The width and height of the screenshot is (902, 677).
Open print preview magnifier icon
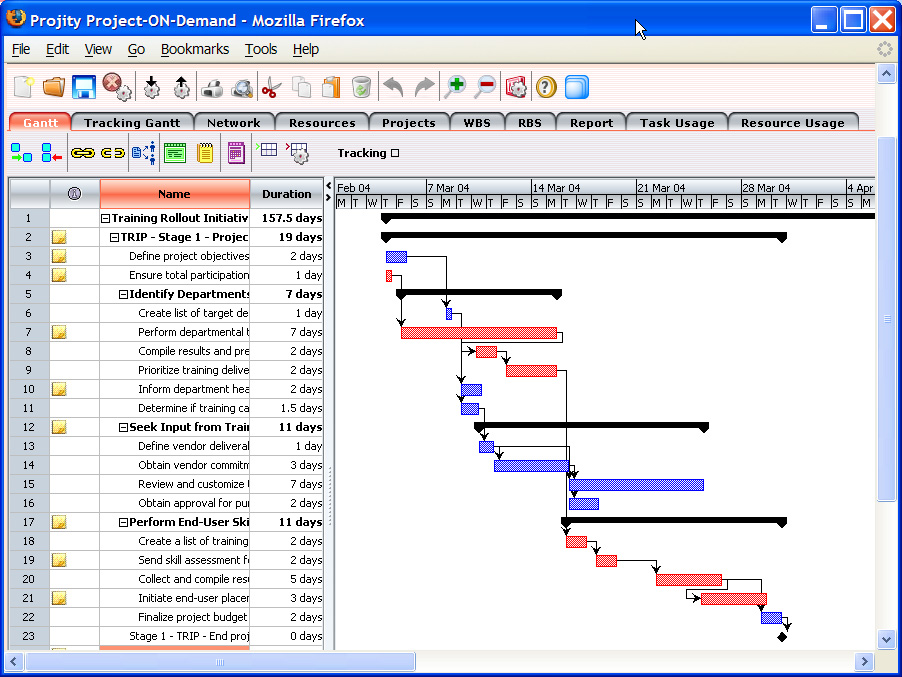[242, 88]
